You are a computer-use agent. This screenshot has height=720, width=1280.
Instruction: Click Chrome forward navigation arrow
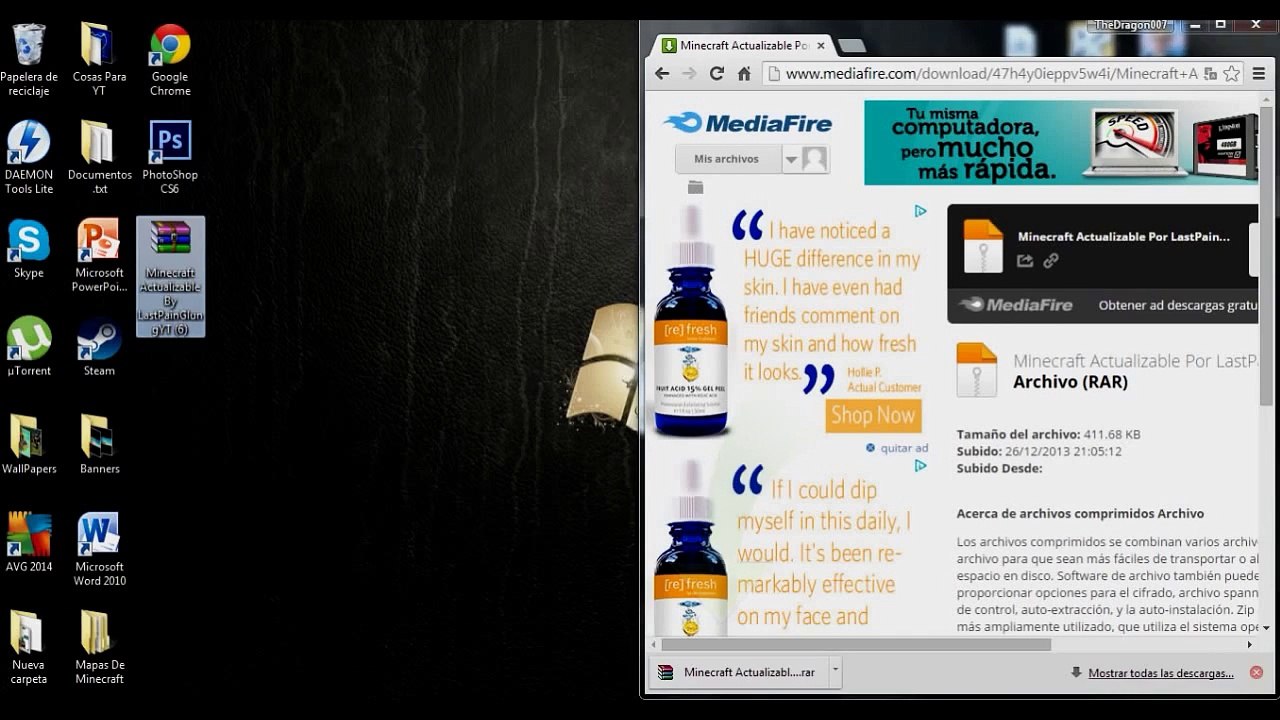tap(689, 73)
